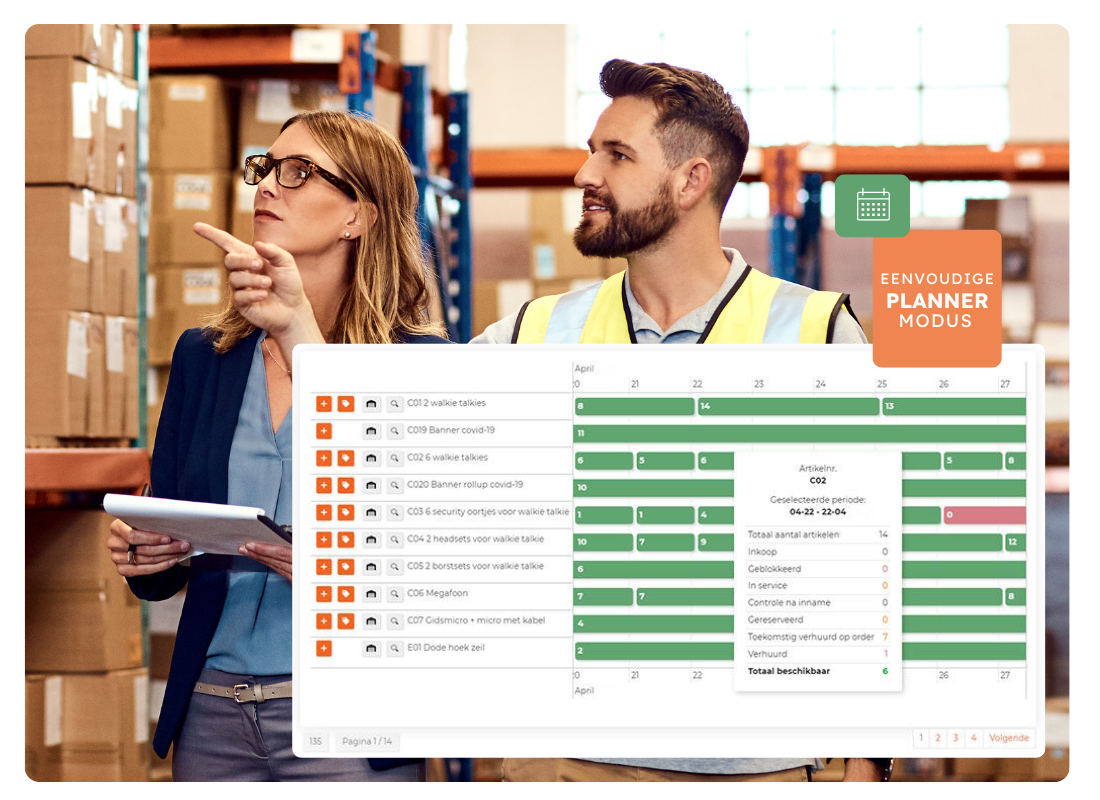Click the plus icon for C01 2 walkie talkies
The height and width of the screenshot is (800, 1100).
pos(323,404)
